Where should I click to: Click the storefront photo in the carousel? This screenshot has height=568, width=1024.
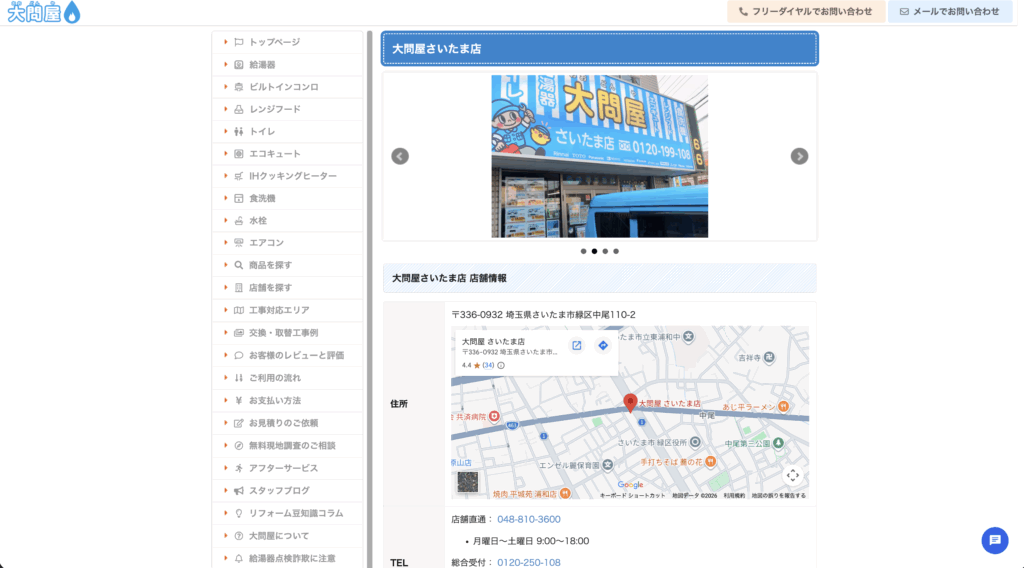600,156
